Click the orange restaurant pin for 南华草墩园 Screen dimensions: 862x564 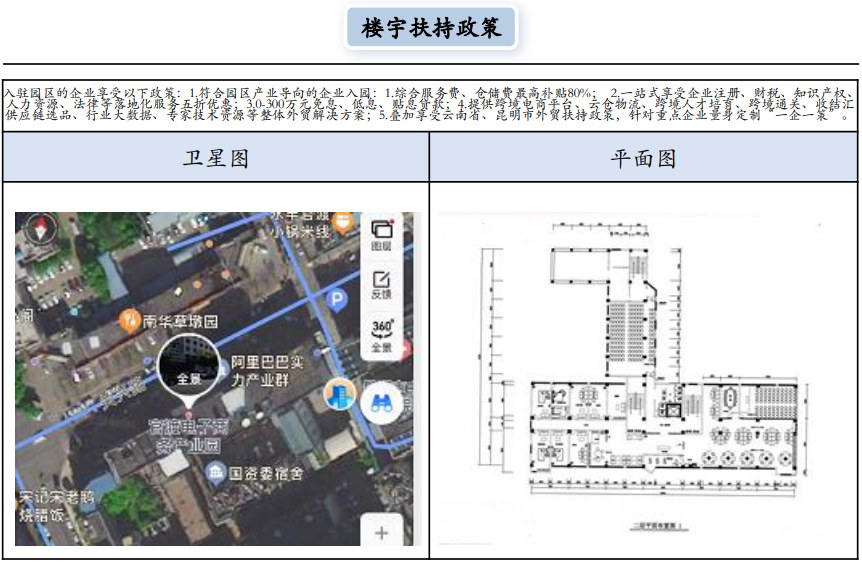(130, 321)
